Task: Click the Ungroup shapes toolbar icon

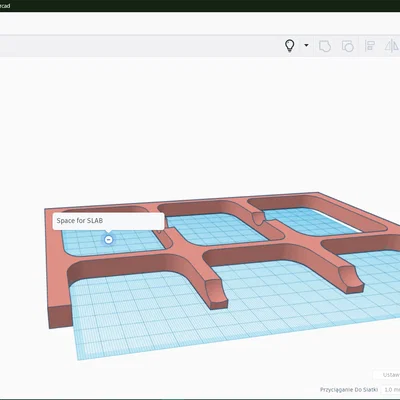Action: tap(348, 46)
